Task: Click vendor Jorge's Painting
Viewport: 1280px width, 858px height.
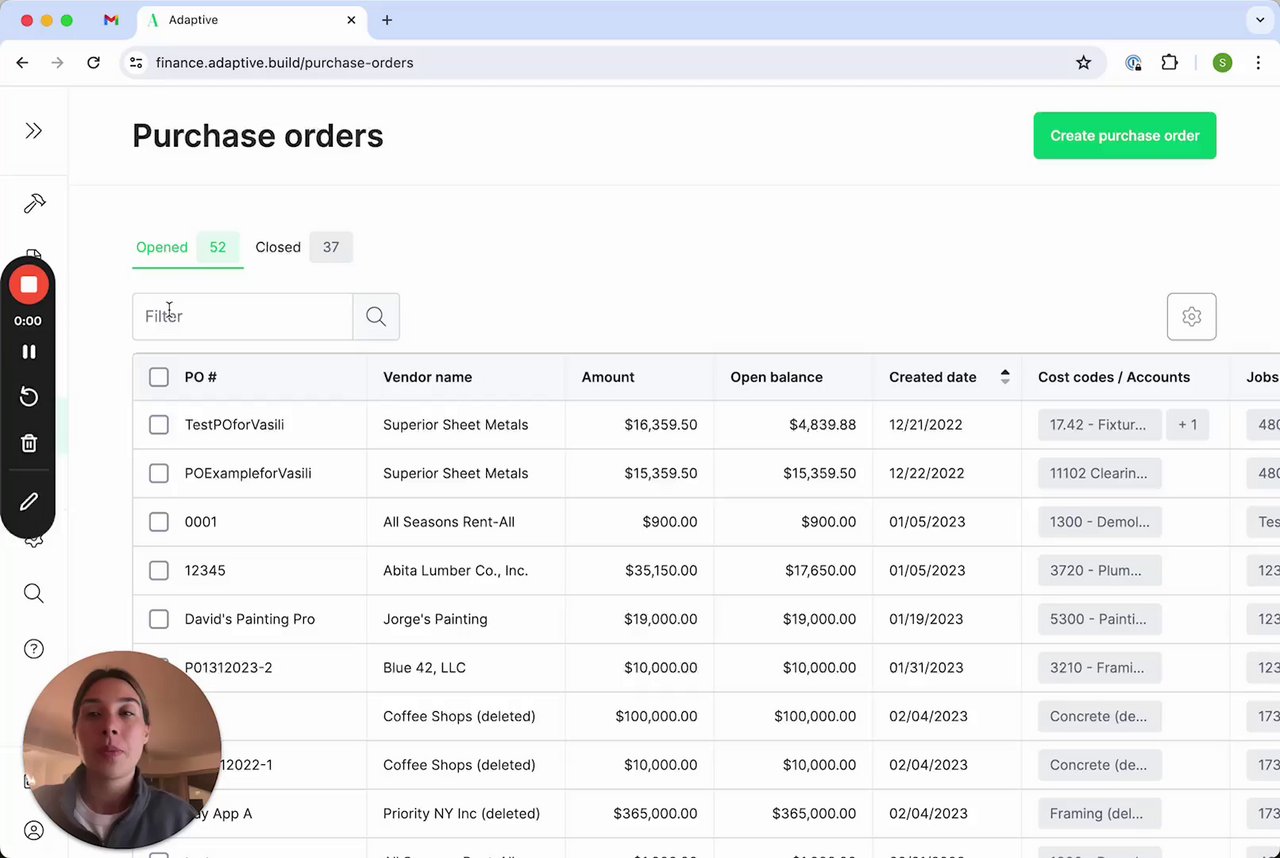Action: [435, 619]
